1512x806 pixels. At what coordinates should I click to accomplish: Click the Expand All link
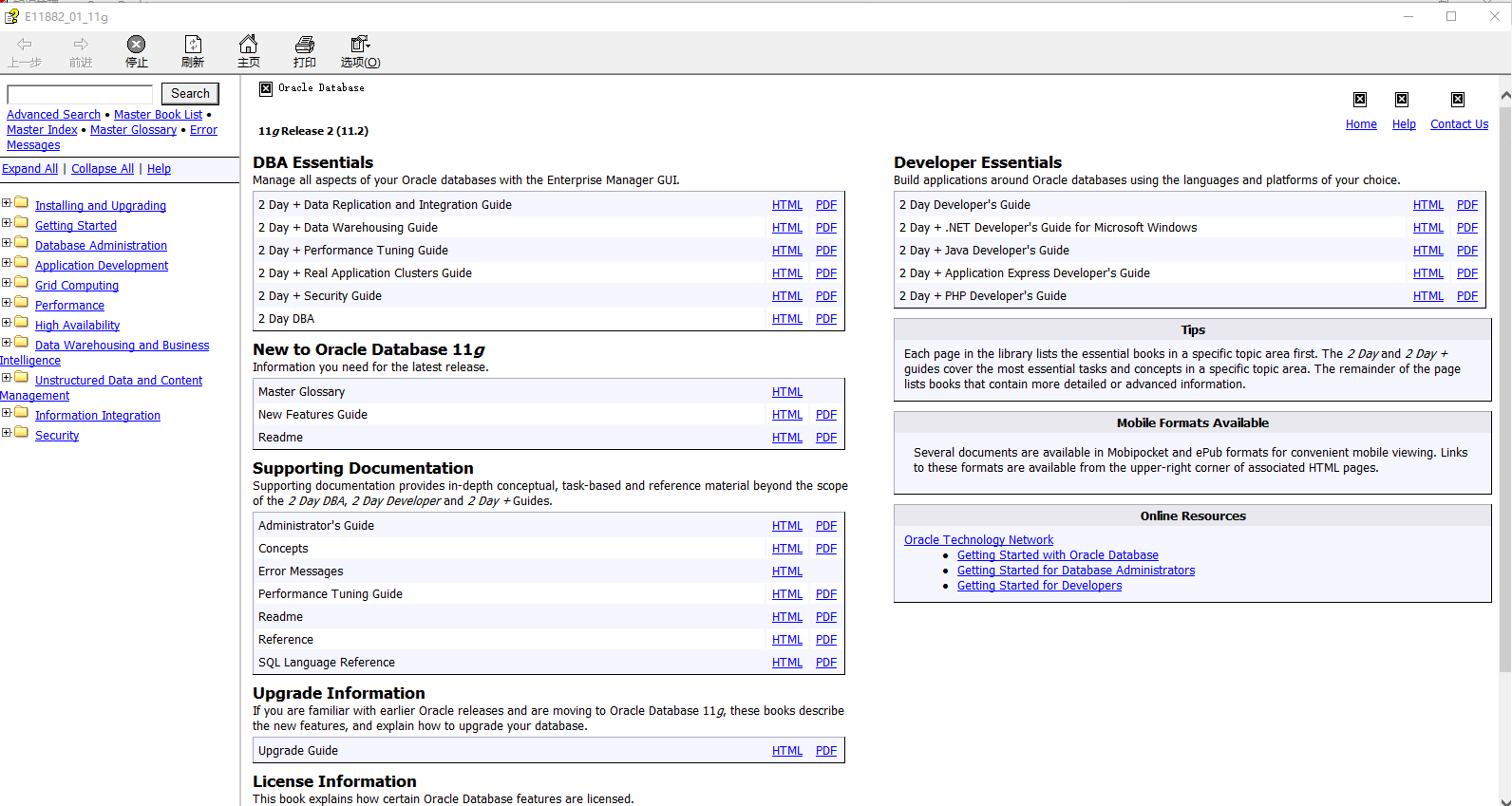pyautogui.click(x=29, y=169)
